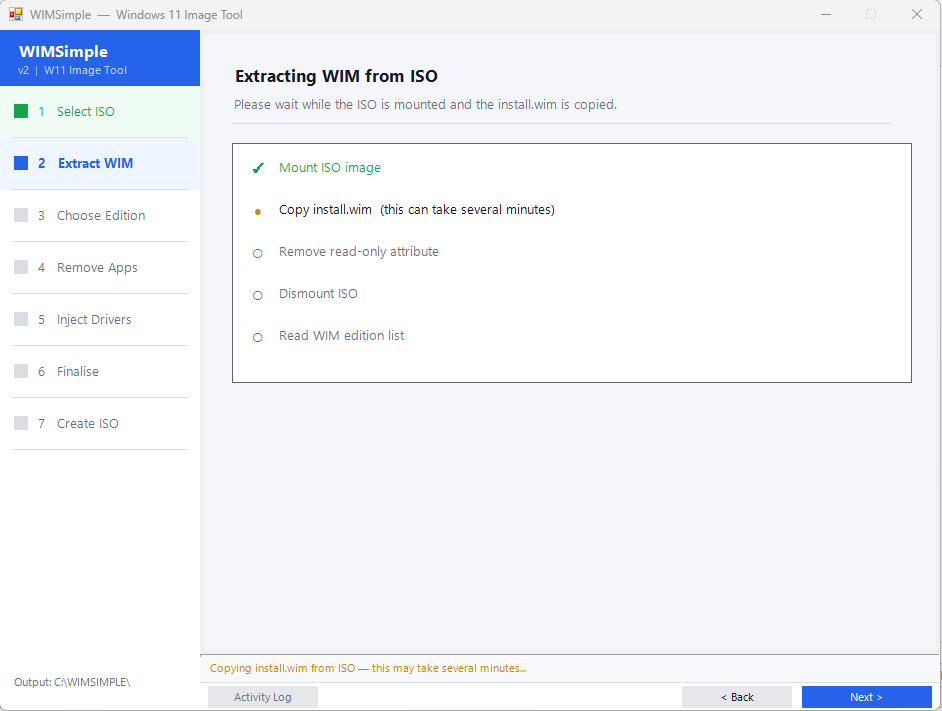The height and width of the screenshot is (711, 942).
Task: Click the blue square beside Extract WIM
Action: (x=21, y=163)
